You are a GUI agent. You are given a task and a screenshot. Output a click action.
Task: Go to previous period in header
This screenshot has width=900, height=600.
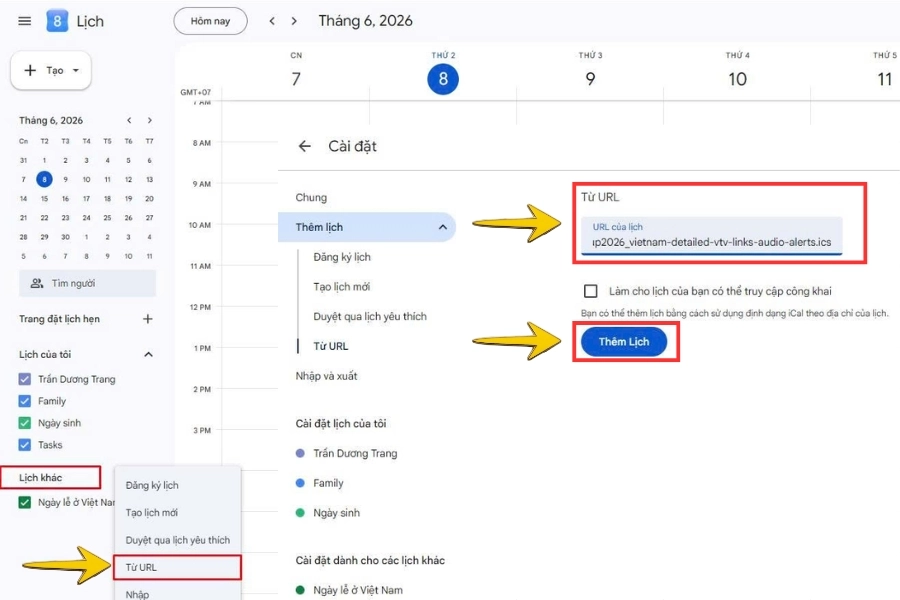(x=272, y=21)
